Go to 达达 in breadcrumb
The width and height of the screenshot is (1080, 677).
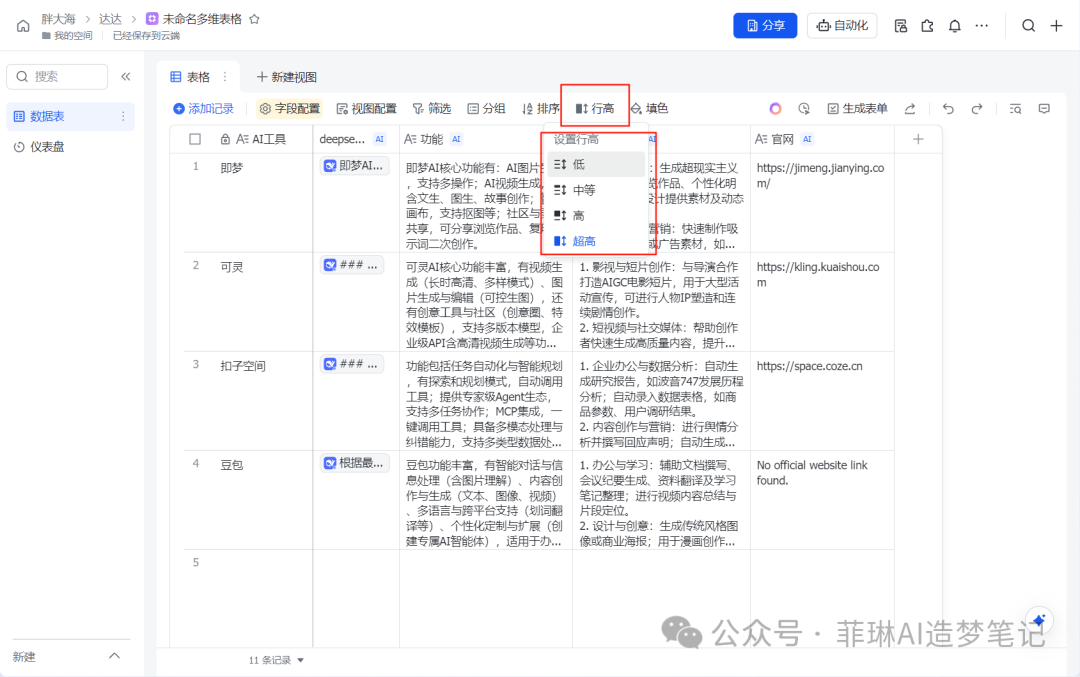tap(110, 19)
